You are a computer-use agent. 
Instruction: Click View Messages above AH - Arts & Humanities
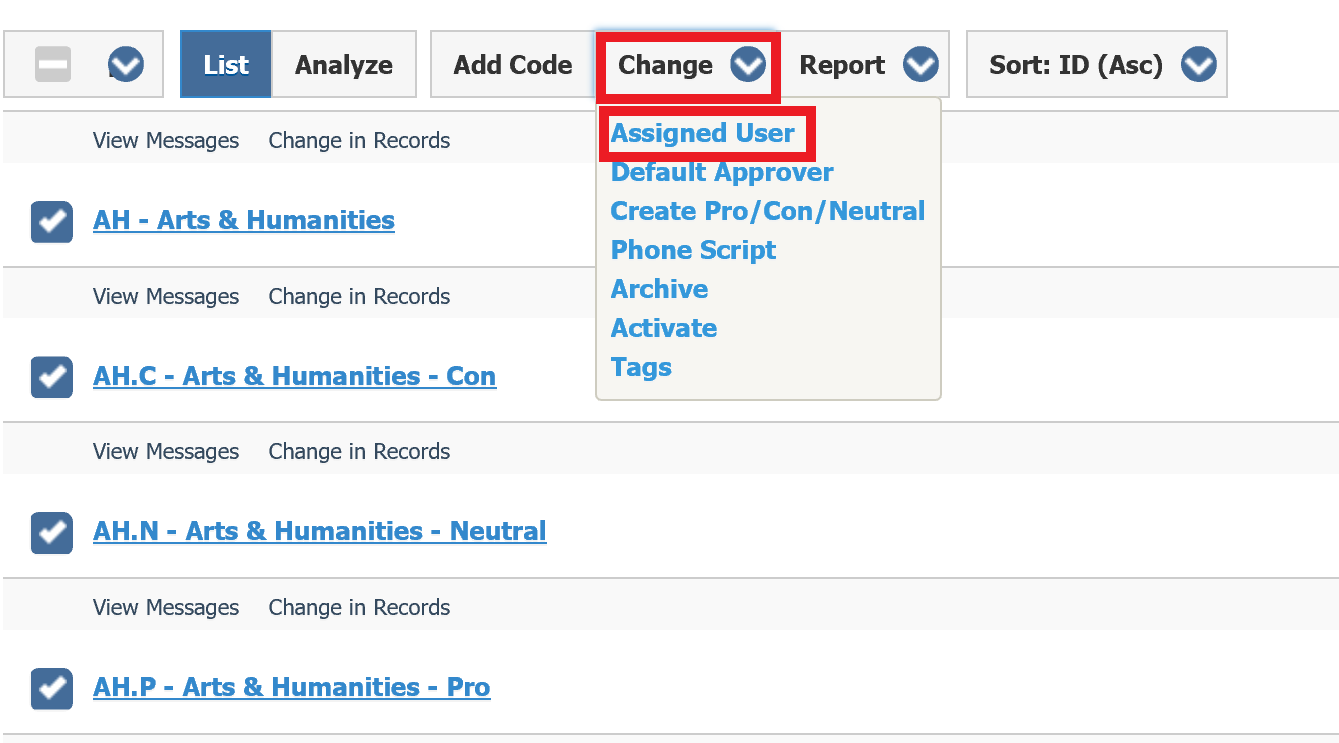(166, 141)
